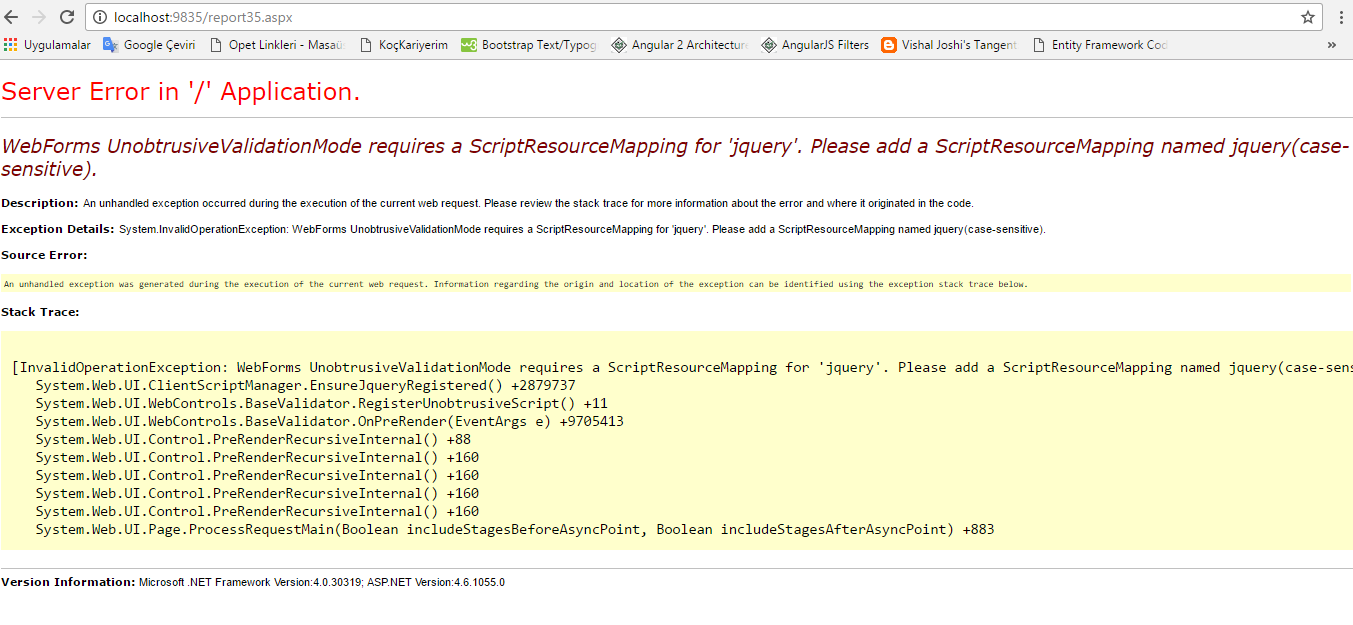Click the Page.ProcessRequestMain stack trace line

click(515, 529)
